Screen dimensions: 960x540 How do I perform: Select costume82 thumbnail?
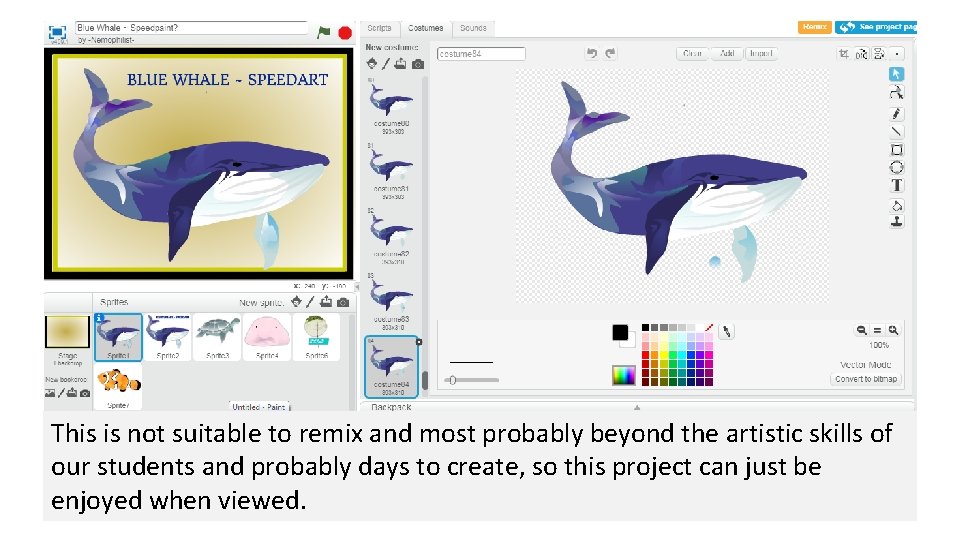(x=391, y=236)
